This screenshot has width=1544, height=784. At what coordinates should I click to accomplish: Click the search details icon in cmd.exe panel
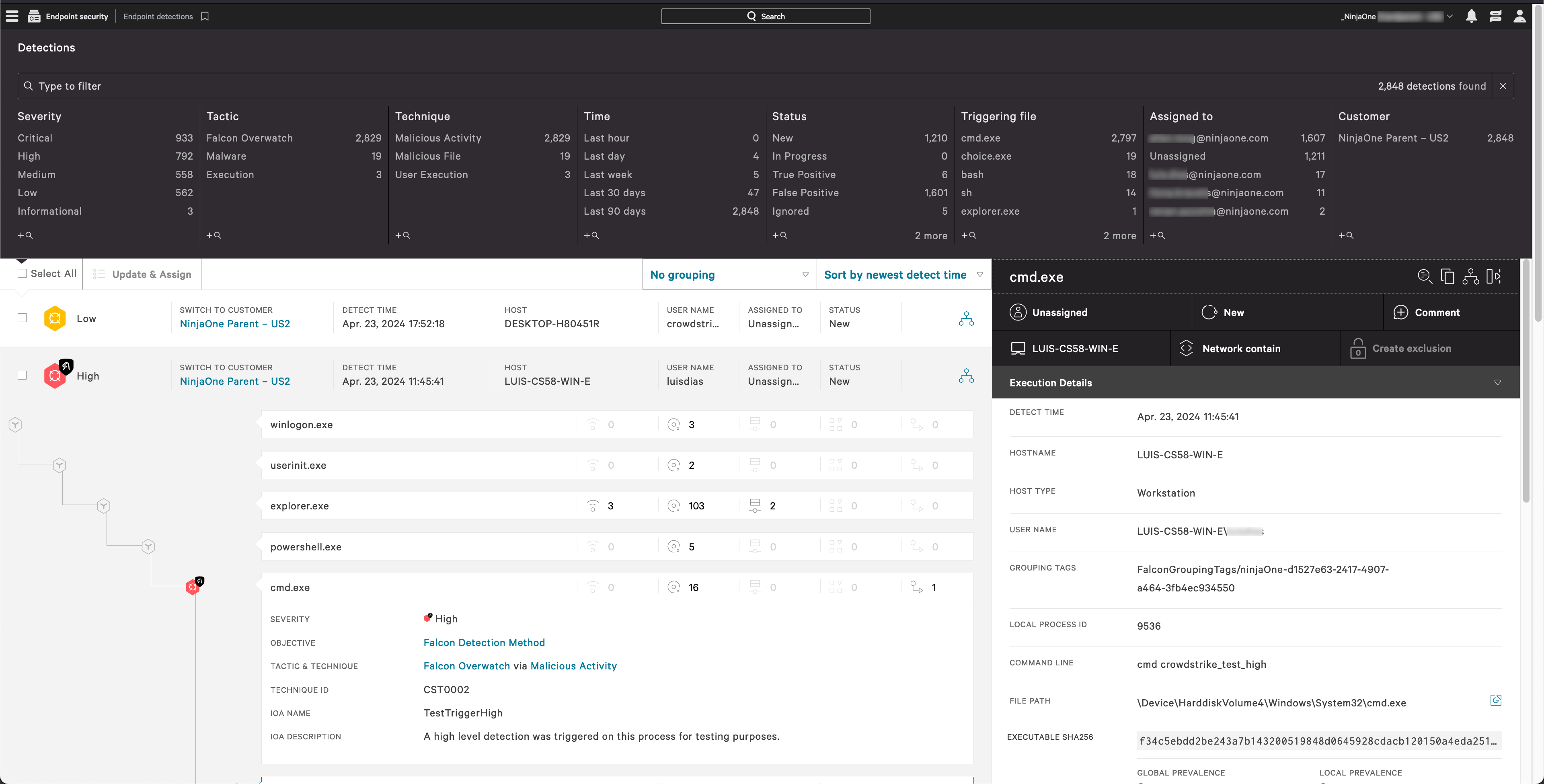point(1425,276)
